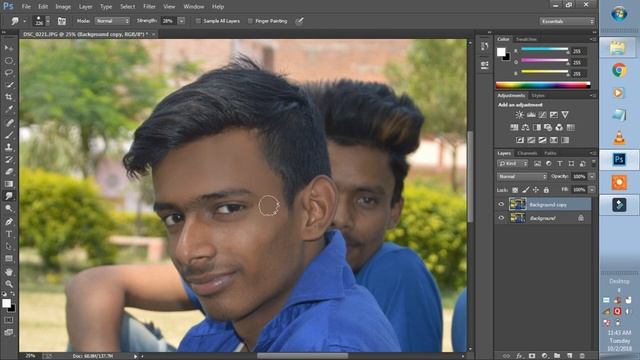Select the Zoom tool in toolbox
Screen dimensions: 640x360
click(9, 284)
